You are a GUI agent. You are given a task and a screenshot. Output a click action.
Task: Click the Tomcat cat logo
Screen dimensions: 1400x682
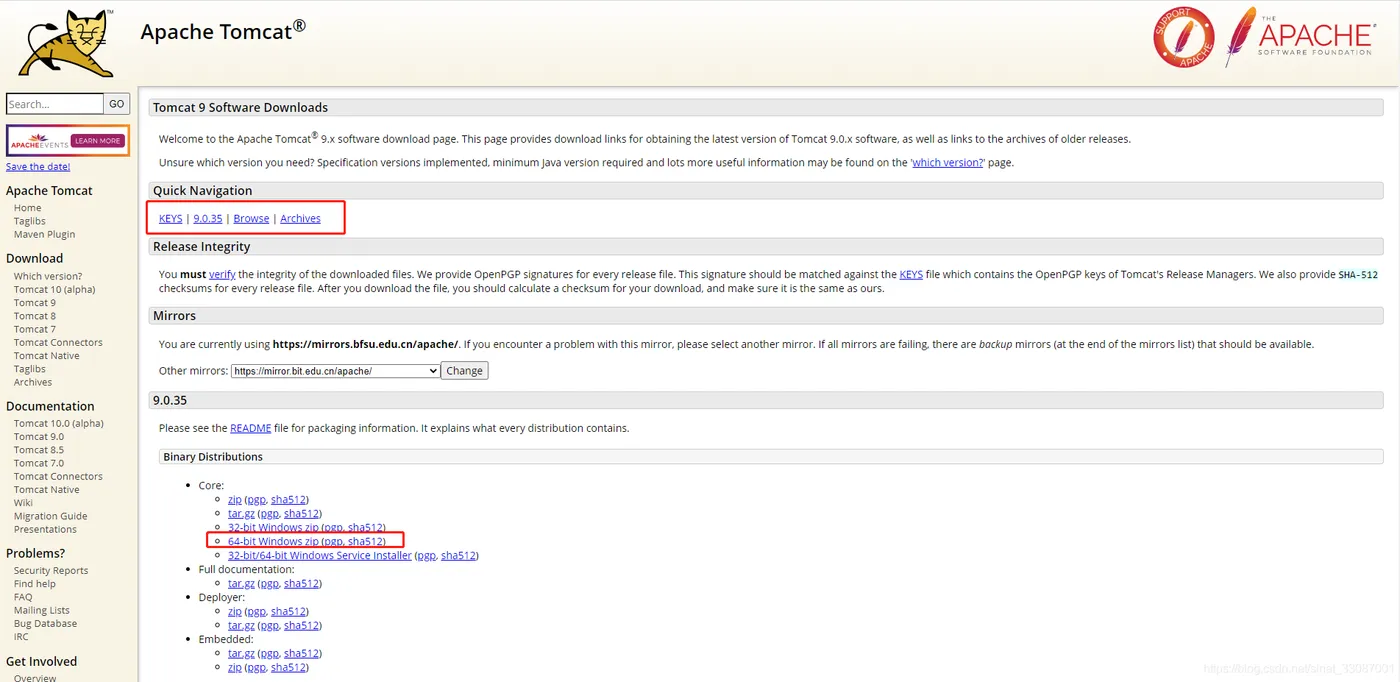point(66,42)
